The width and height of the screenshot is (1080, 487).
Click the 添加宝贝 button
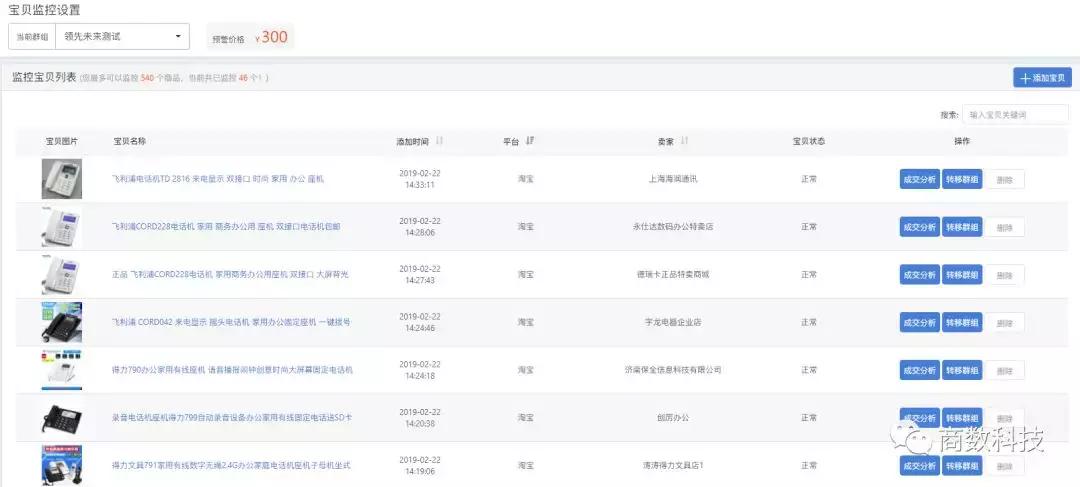coord(1042,78)
